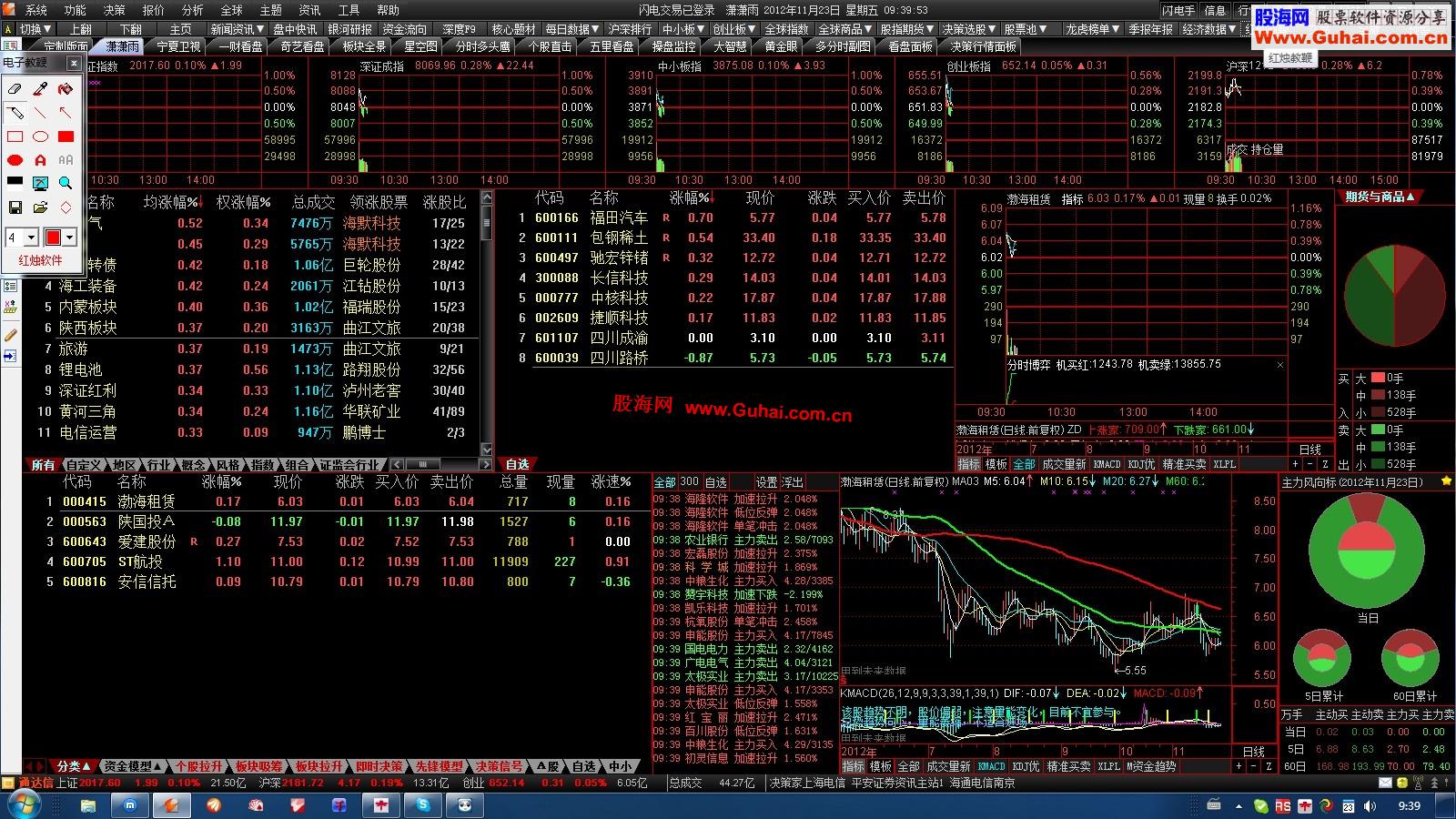
Task: Expand the 决策选股 dropdown
Action: point(968,29)
